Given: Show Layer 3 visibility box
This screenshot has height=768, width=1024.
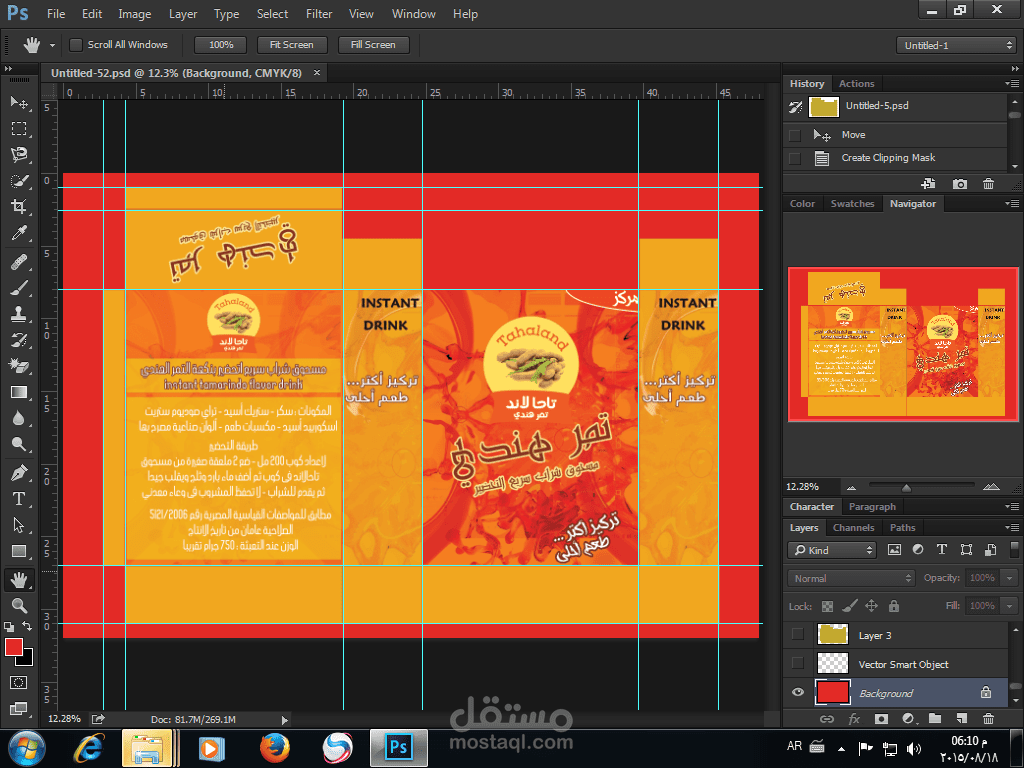Looking at the screenshot, I should [797, 634].
